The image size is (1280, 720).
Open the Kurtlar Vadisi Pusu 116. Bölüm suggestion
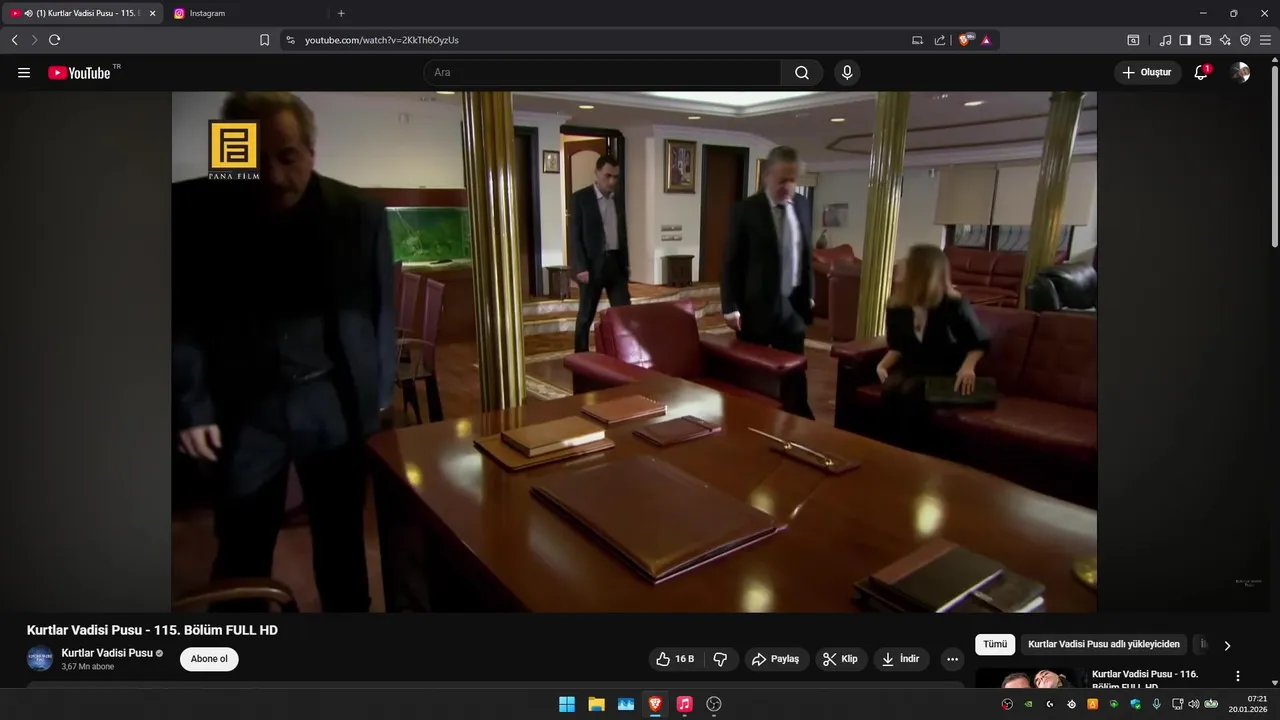click(1145, 680)
